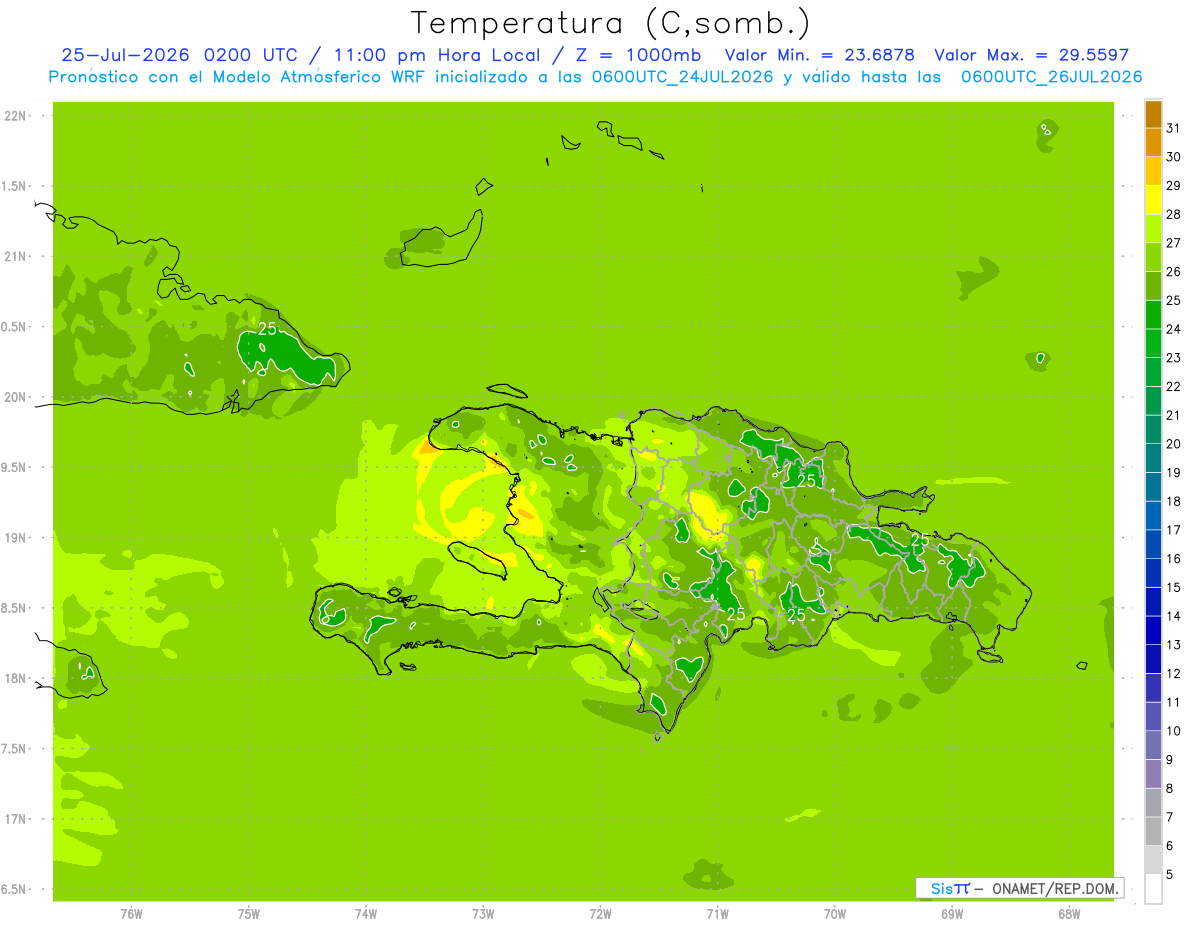Pick the dark blue swatch between 12 and 13
Screen dimensions: 1200x927
point(1153,659)
